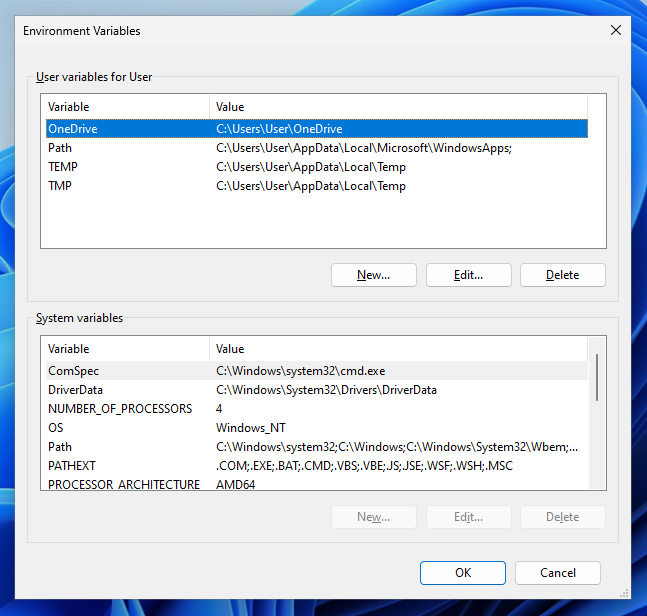Click the Edit button under user variables

click(468, 275)
